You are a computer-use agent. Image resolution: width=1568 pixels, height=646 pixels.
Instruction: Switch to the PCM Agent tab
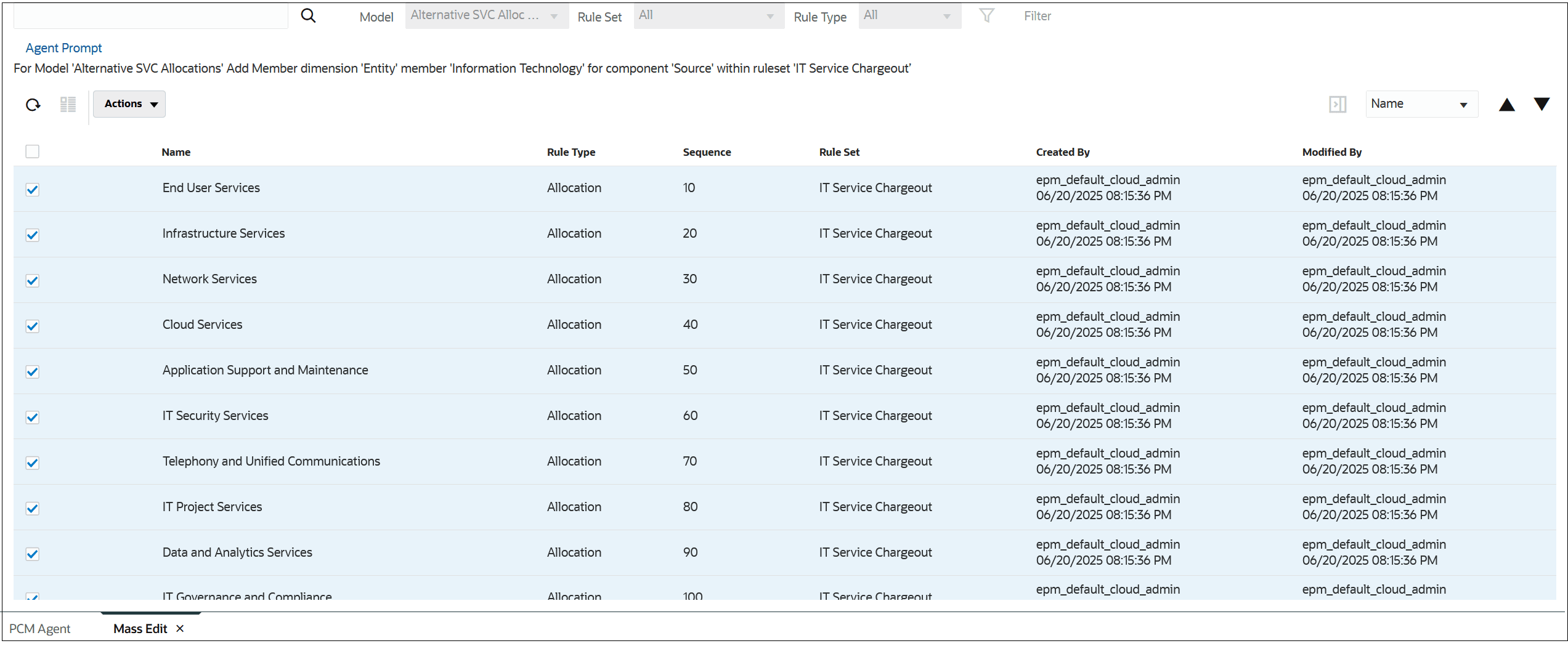click(x=39, y=629)
